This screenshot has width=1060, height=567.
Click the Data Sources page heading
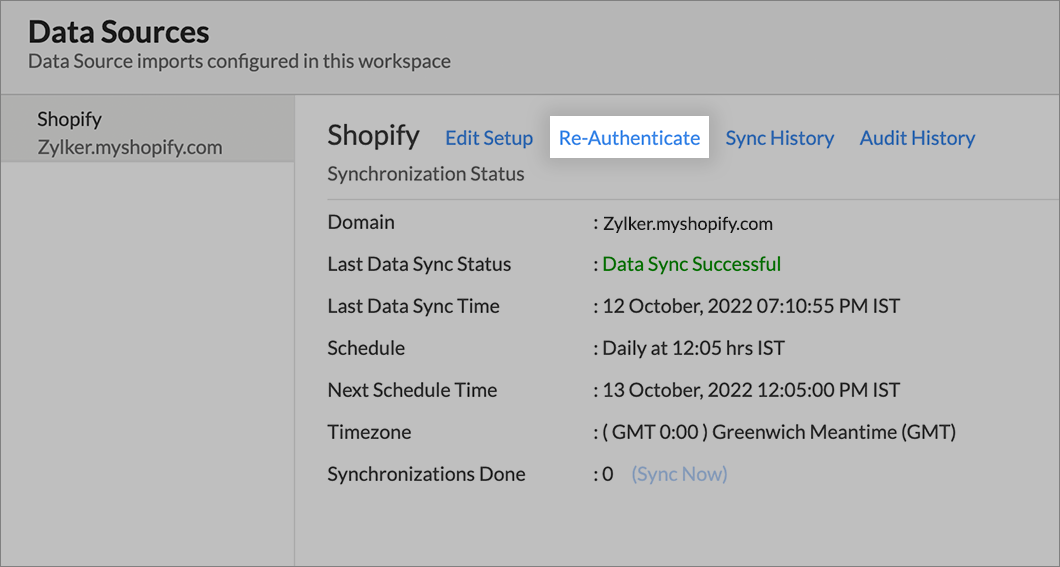(x=119, y=32)
